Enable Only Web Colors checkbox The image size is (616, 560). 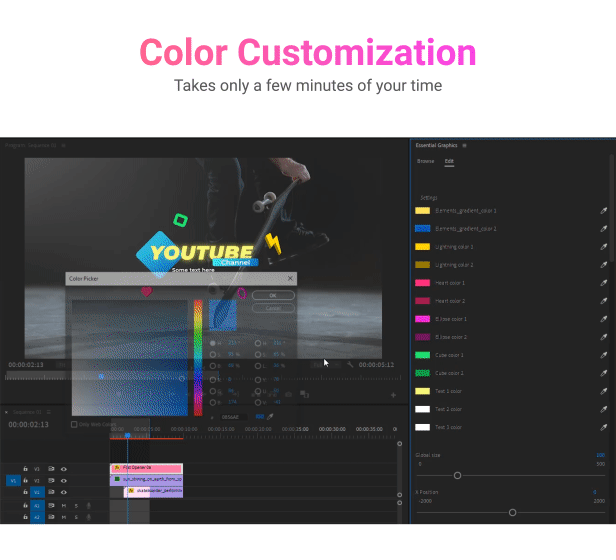(x=74, y=424)
